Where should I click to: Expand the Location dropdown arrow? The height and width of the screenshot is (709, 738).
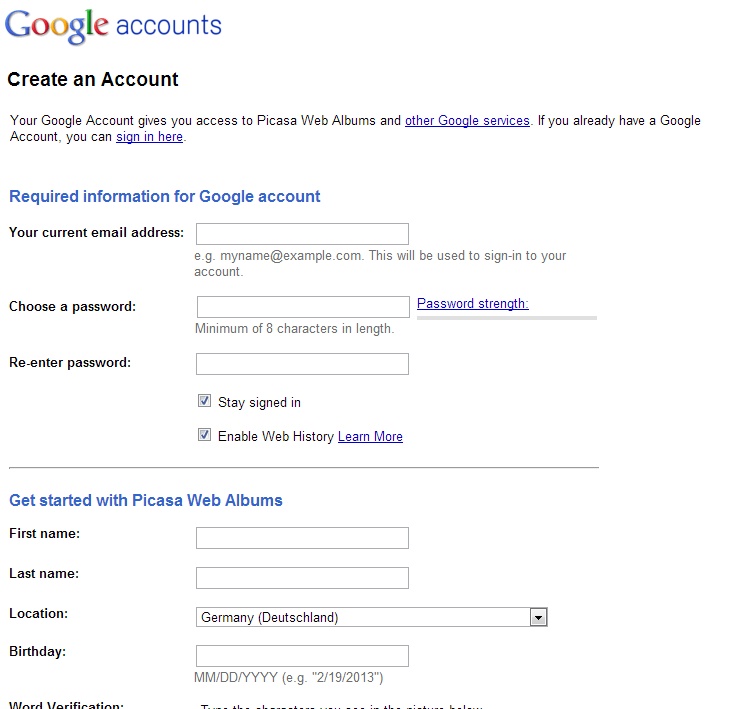tap(538, 618)
